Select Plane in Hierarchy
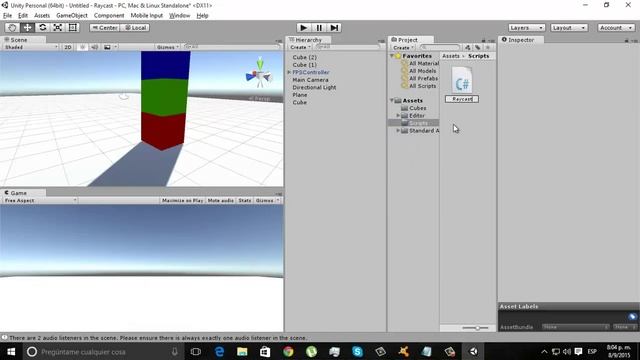This screenshot has height=360, width=640. point(300,95)
